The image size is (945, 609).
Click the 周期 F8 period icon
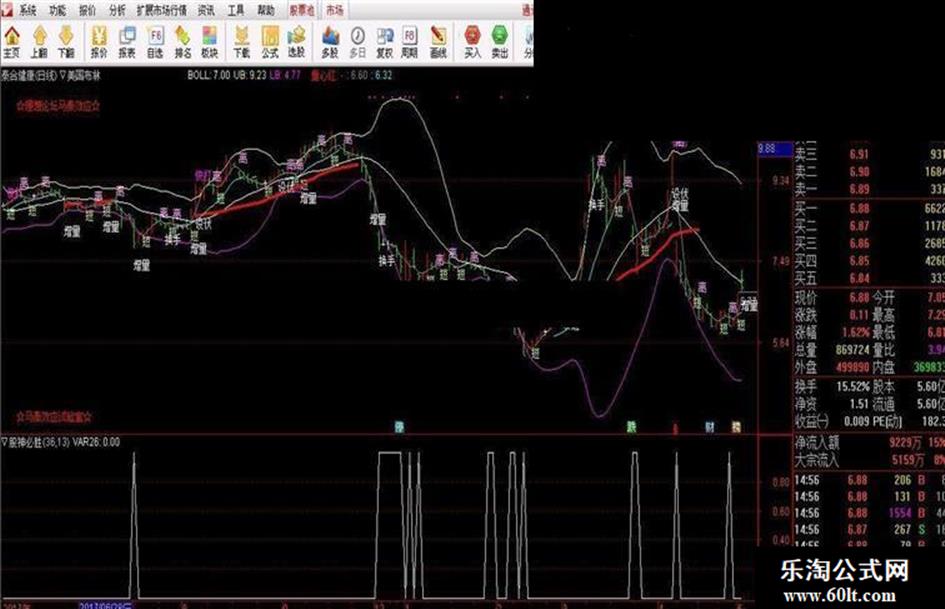point(410,42)
